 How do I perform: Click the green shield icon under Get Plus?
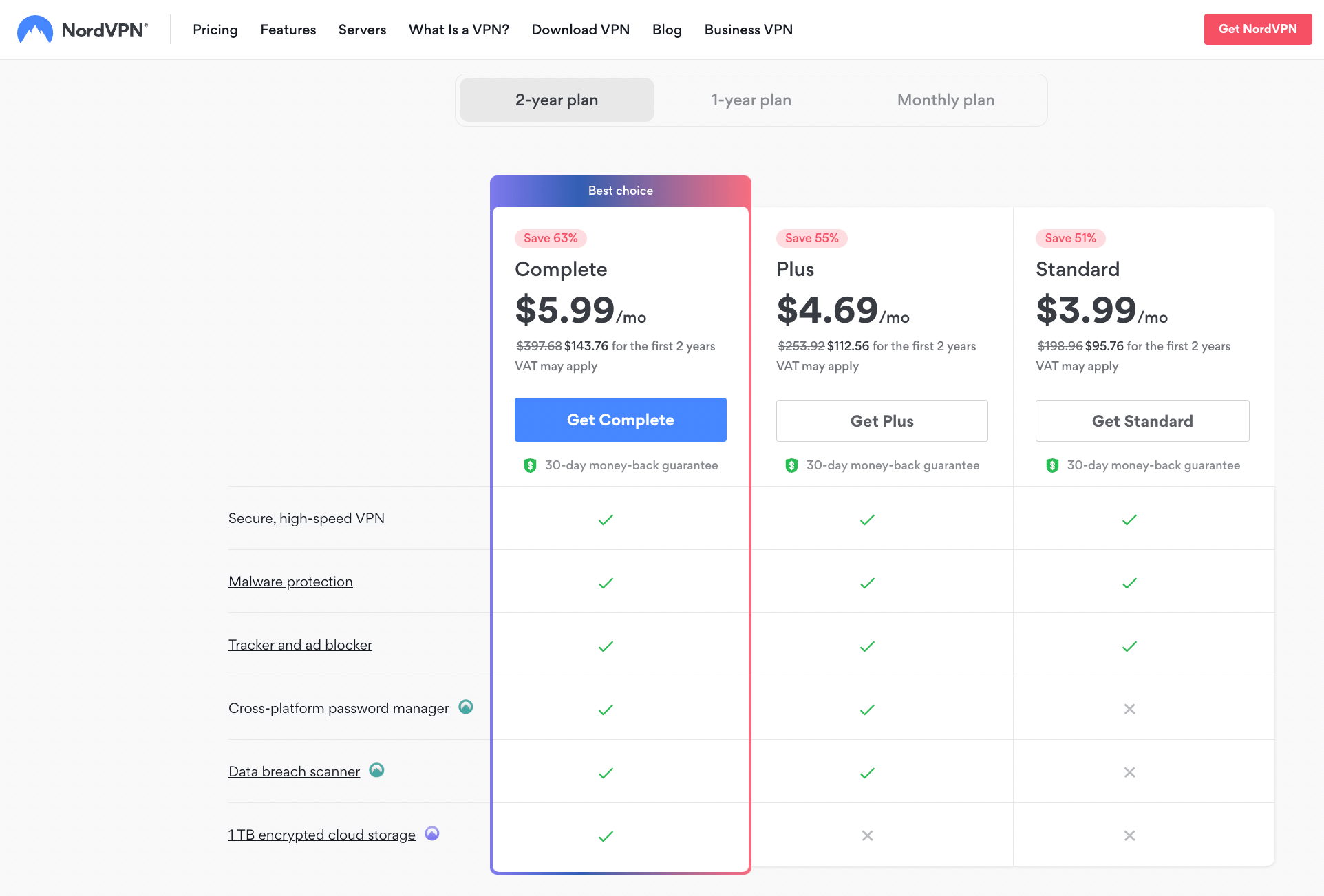[791, 465]
